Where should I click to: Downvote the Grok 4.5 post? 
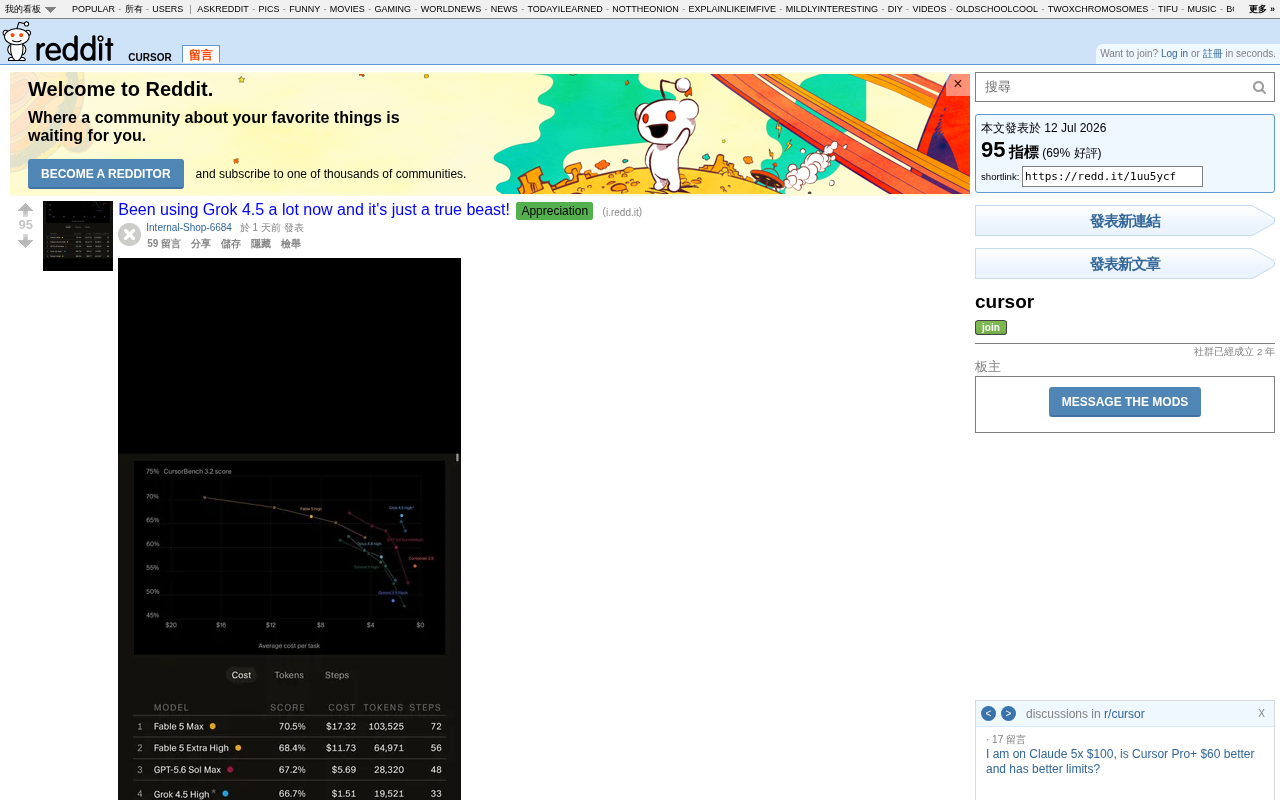pyautogui.click(x=26, y=241)
